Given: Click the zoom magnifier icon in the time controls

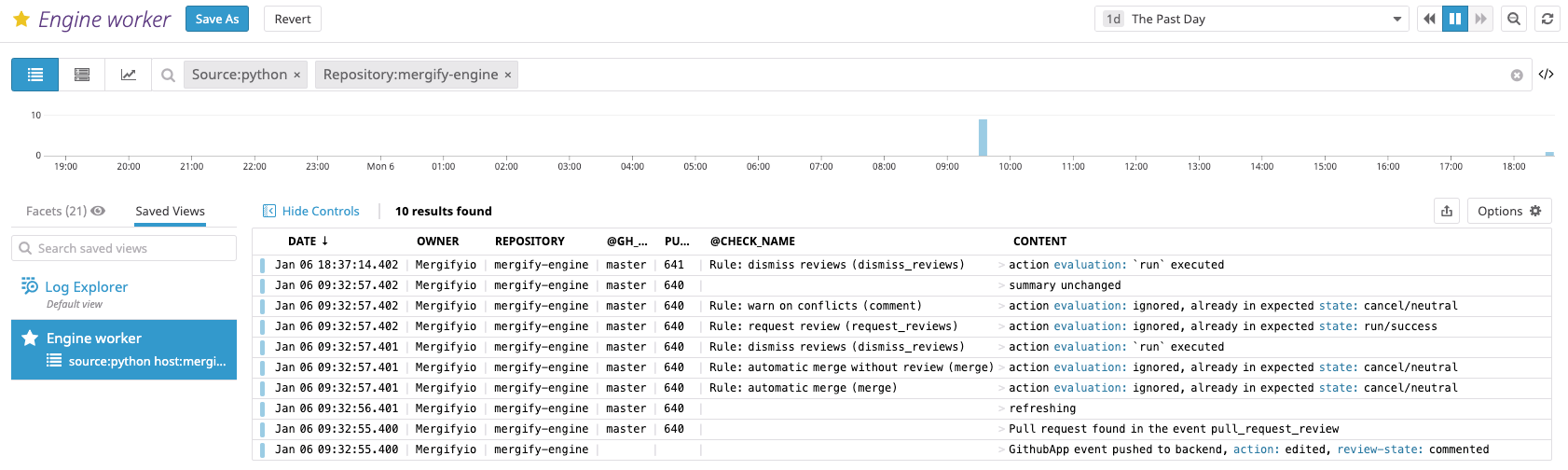Looking at the screenshot, I should (x=1514, y=19).
